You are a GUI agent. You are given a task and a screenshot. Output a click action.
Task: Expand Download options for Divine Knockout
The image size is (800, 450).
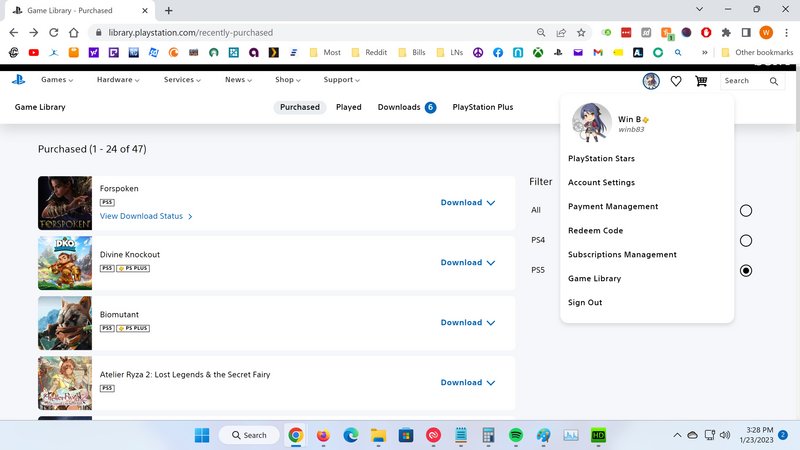[x=468, y=262]
